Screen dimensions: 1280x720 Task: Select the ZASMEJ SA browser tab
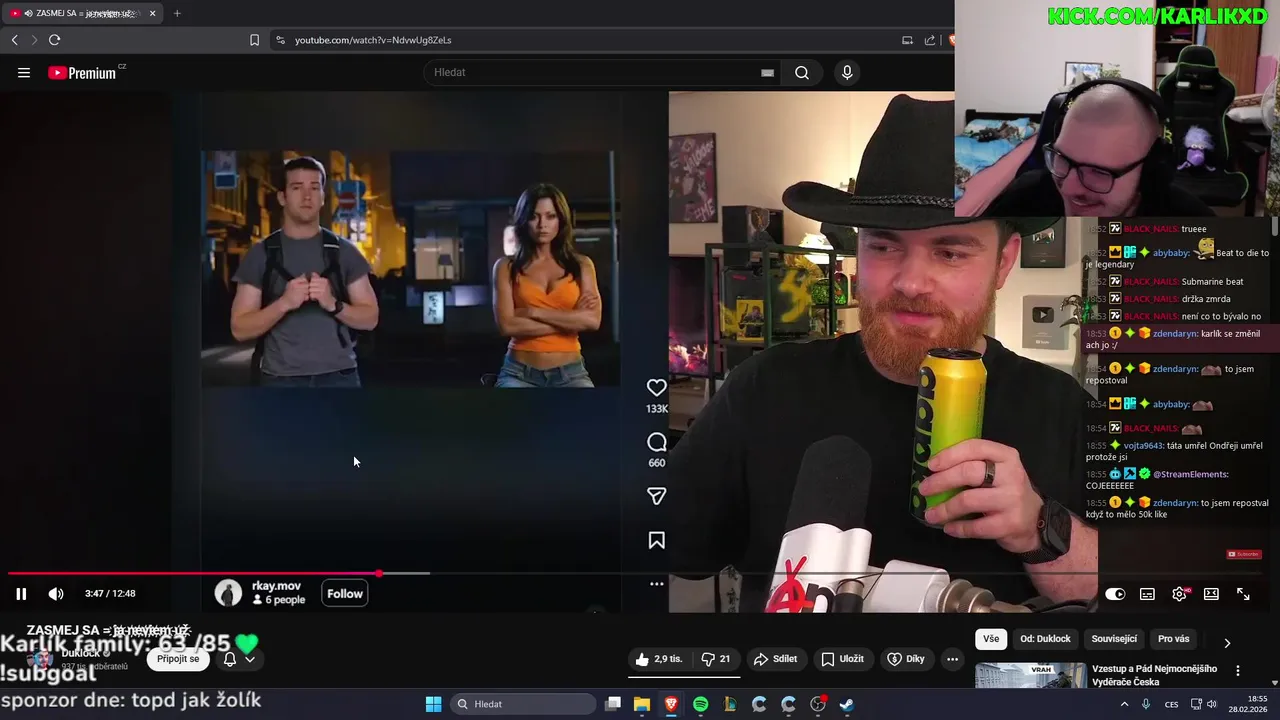(84, 13)
